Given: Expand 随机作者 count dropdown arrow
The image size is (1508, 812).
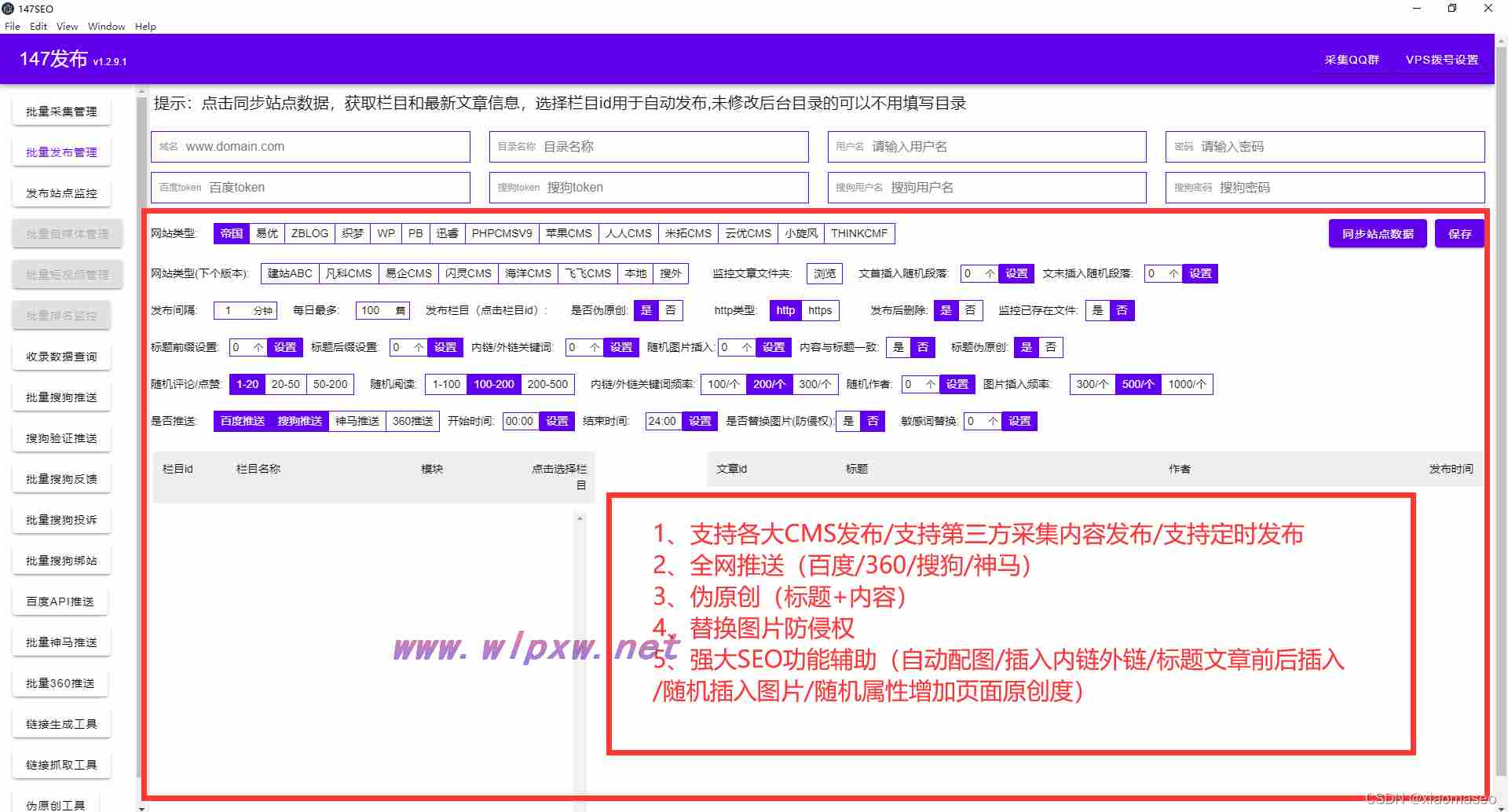Looking at the screenshot, I should 931,384.
